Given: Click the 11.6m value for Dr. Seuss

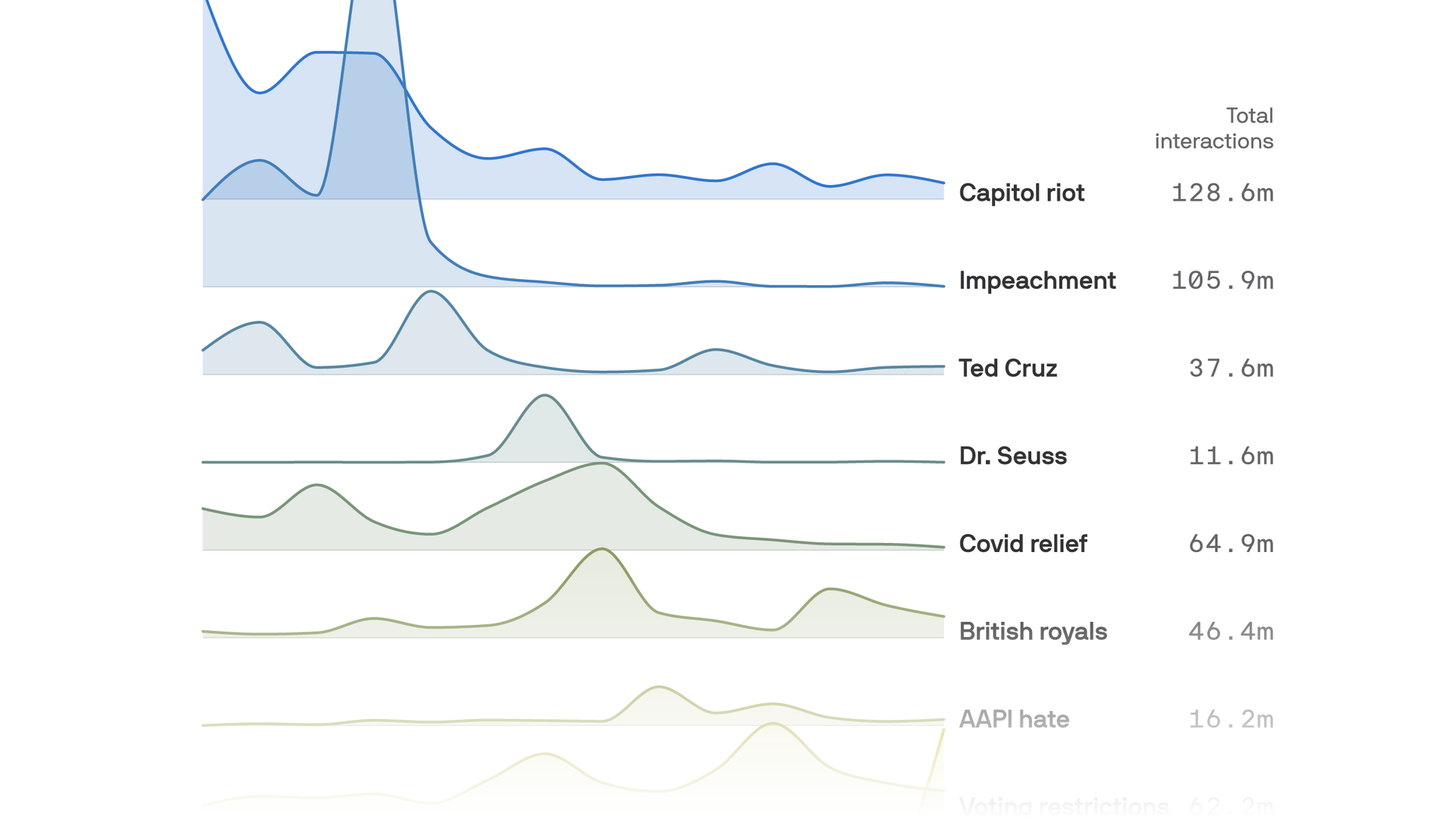Looking at the screenshot, I should click(x=1230, y=457).
